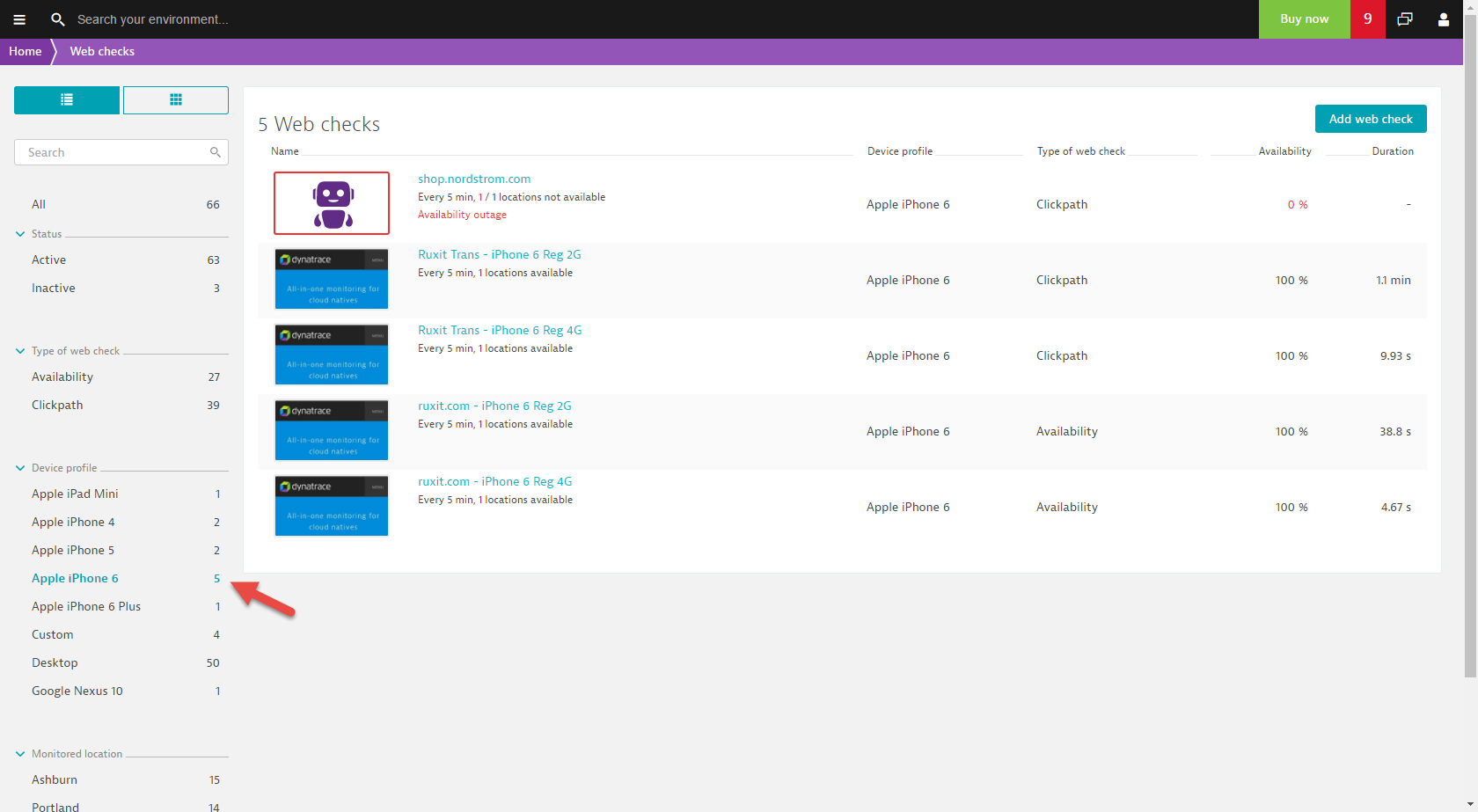Viewport: 1478px width, 812px height.
Task: Click the thumbnail of ruxit.com Reg 4G
Action: [x=332, y=506]
